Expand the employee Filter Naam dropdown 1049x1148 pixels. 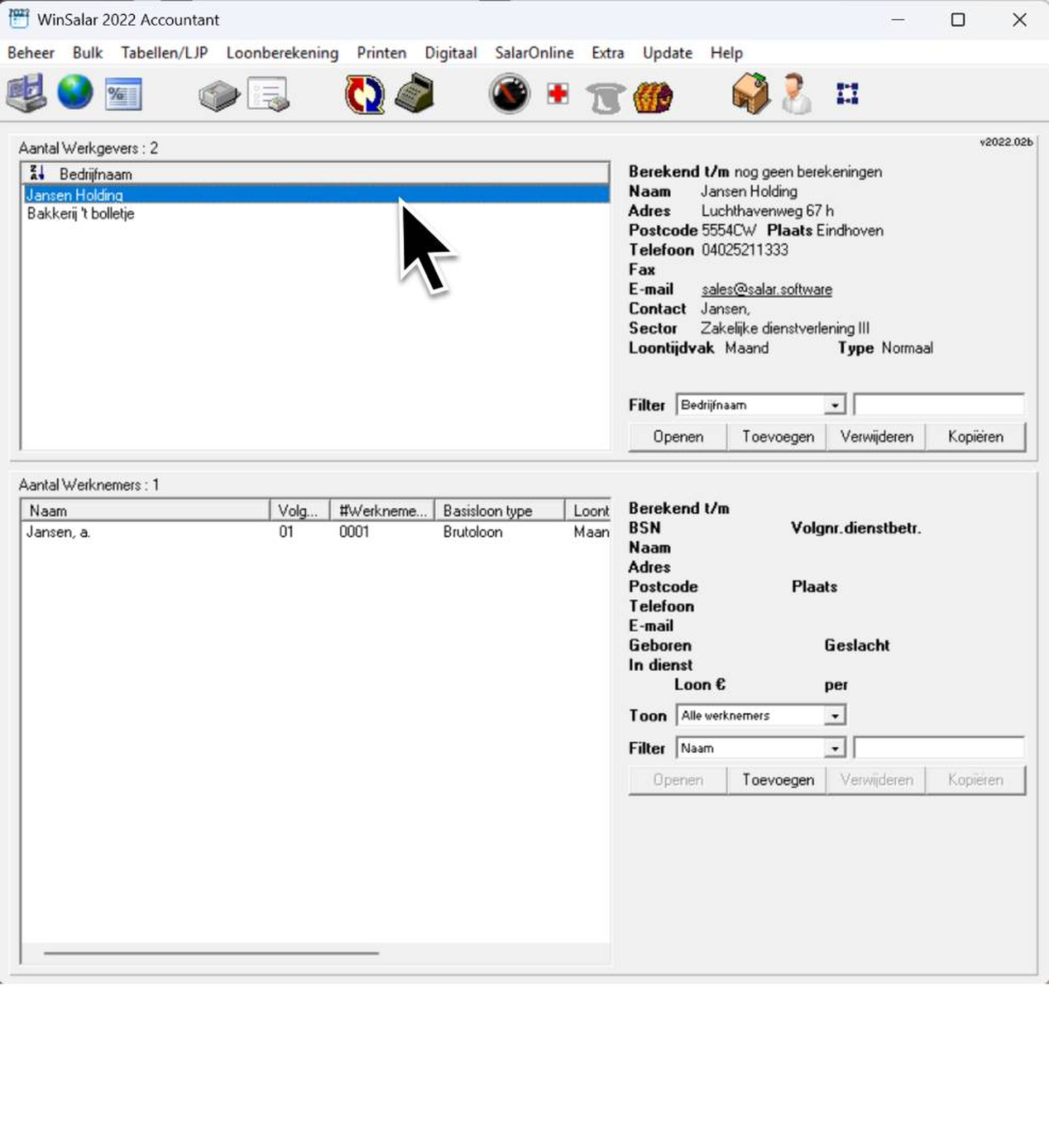(x=834, y=748)
